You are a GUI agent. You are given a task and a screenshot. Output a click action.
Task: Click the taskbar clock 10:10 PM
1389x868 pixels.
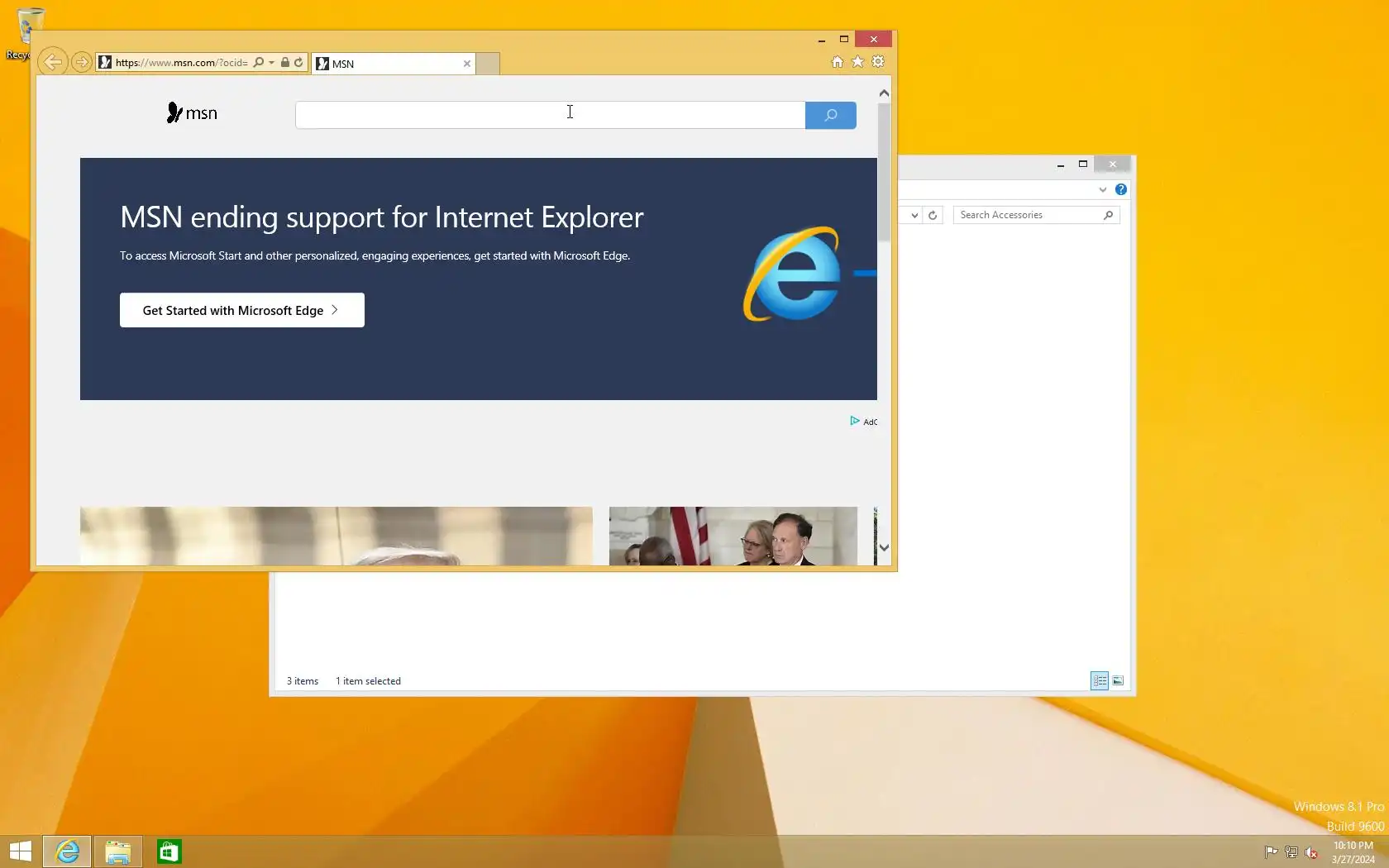[x=1353, y=852]
